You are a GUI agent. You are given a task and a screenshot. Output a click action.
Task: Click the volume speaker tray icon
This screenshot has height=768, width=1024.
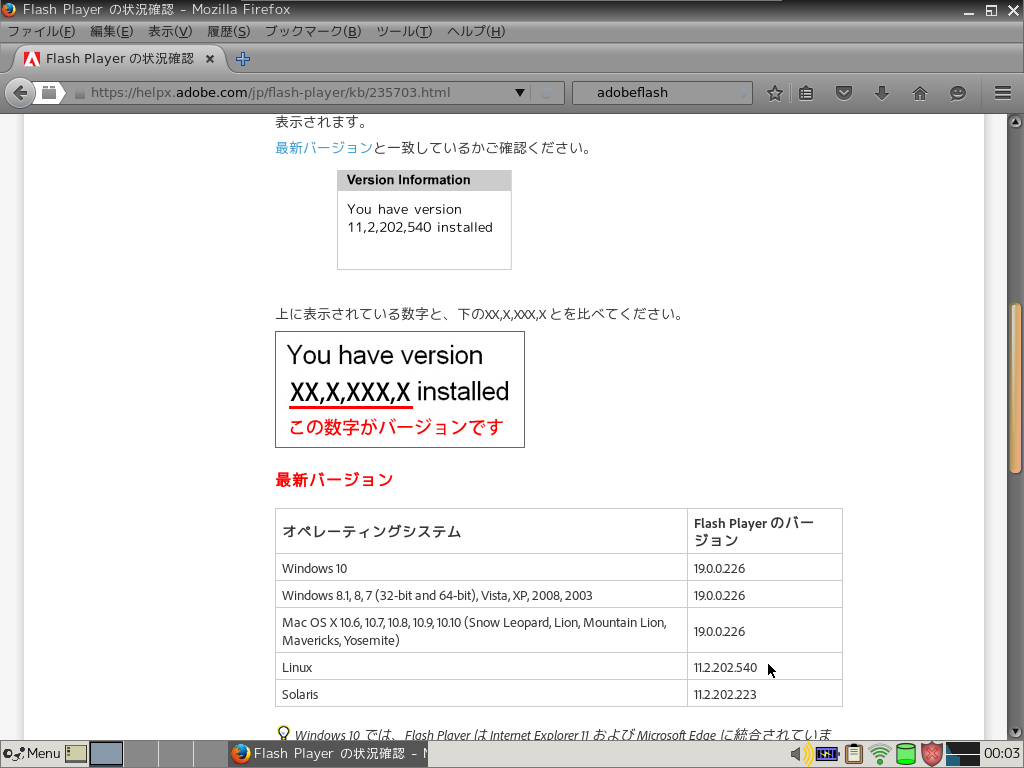[800, 754]
